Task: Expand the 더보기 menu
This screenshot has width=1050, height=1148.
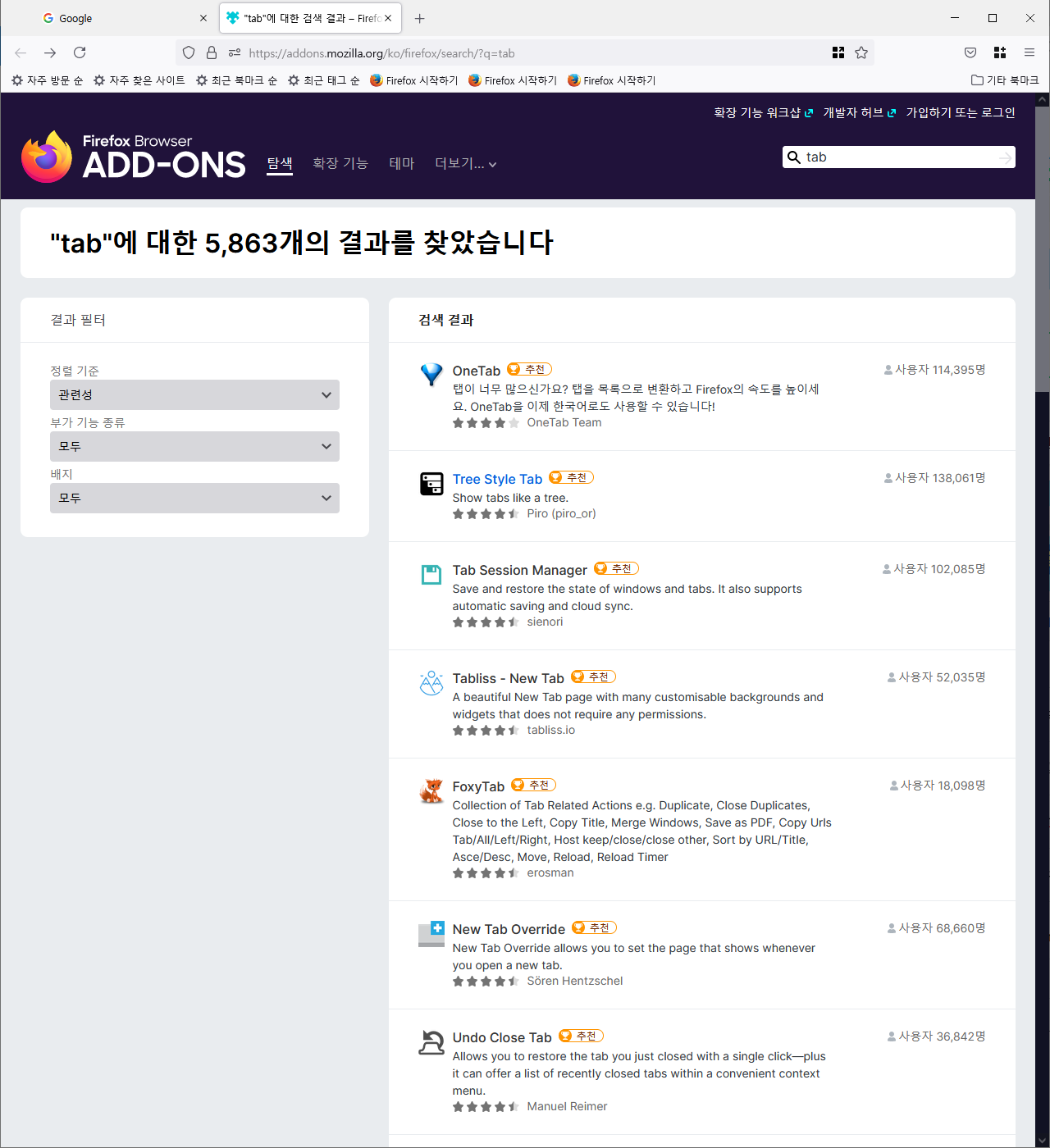Action: (466, 164)
